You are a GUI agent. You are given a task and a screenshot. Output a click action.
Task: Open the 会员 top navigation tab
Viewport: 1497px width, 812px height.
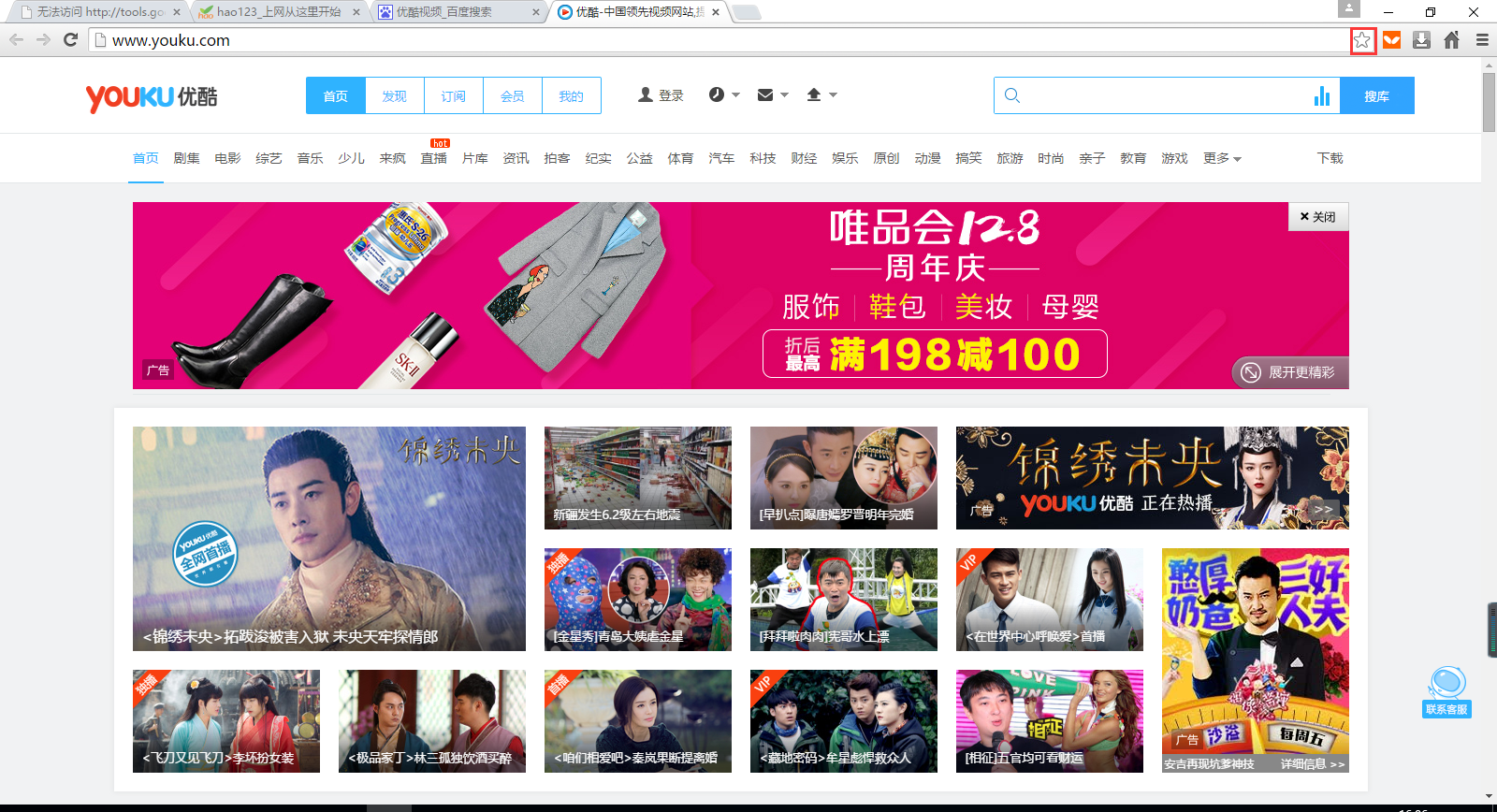pyautogui.click(x=513, y=96)
